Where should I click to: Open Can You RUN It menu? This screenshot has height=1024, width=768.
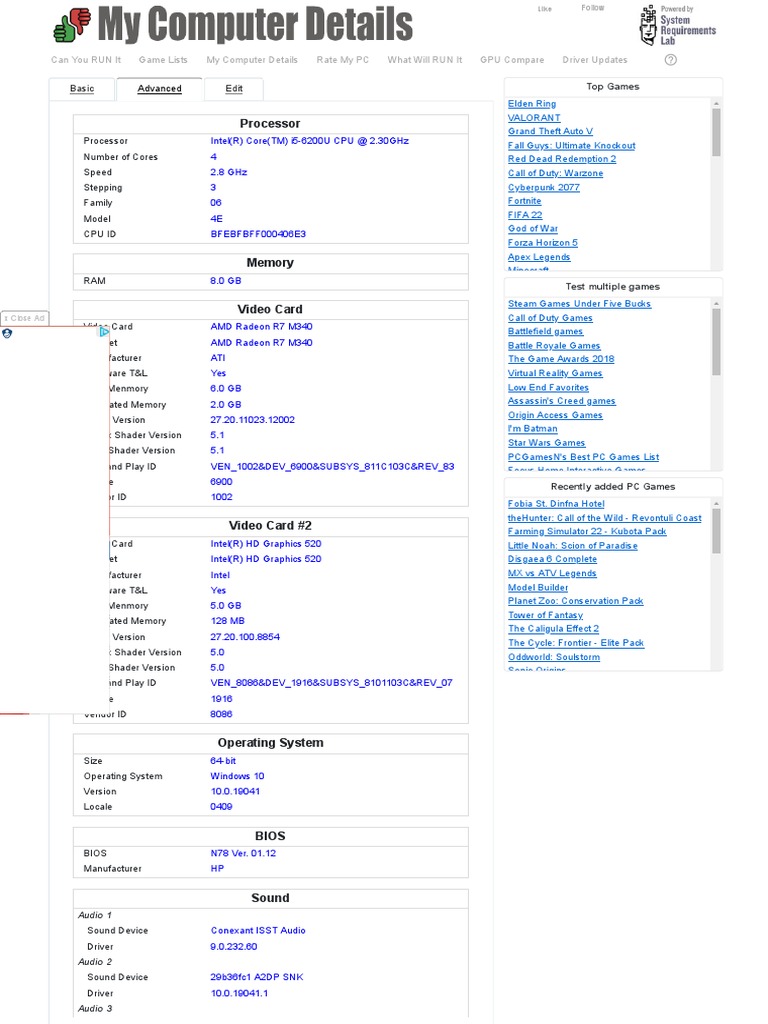pos(86,60)
